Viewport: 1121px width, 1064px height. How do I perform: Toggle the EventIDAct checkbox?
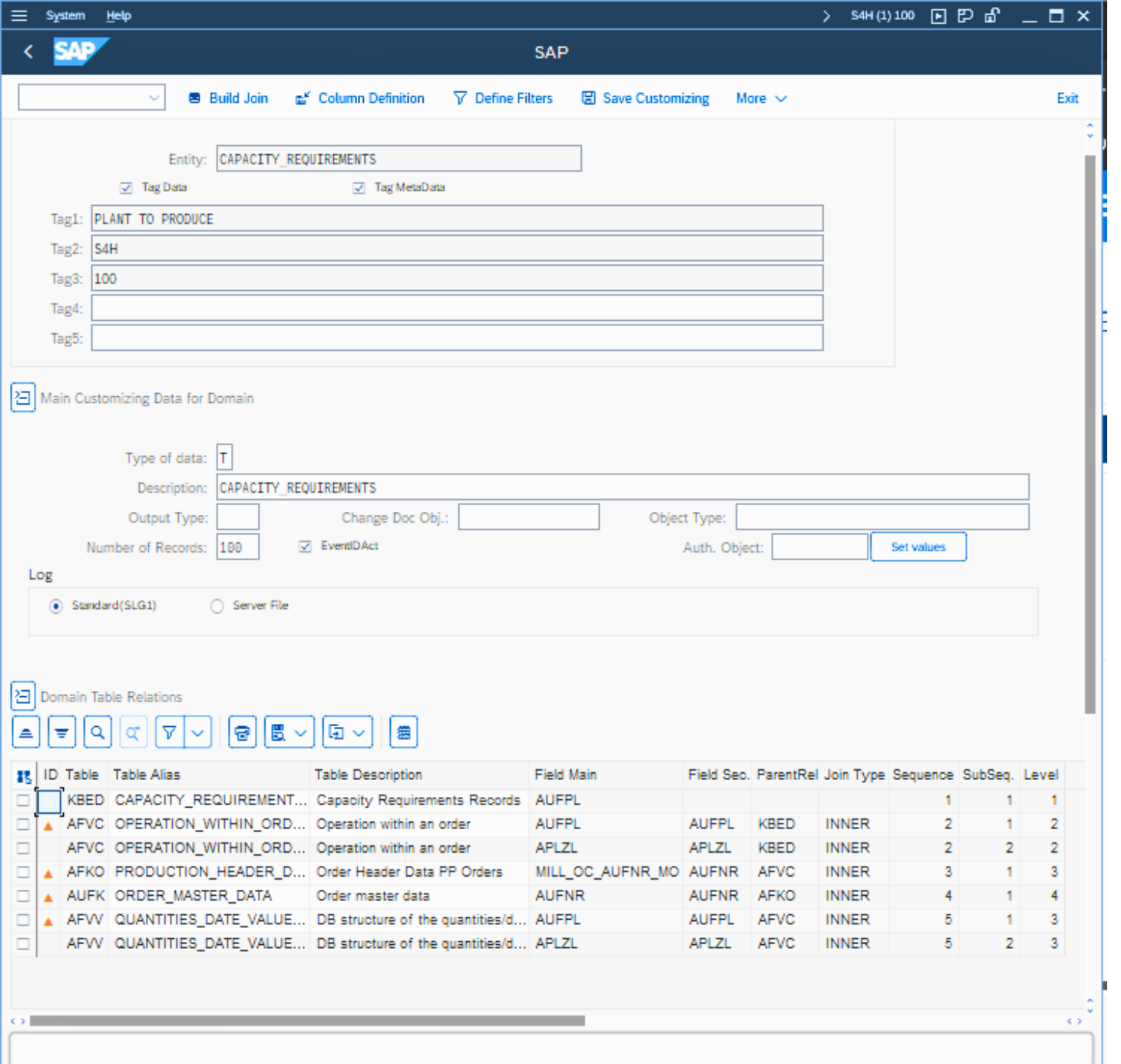306,547
